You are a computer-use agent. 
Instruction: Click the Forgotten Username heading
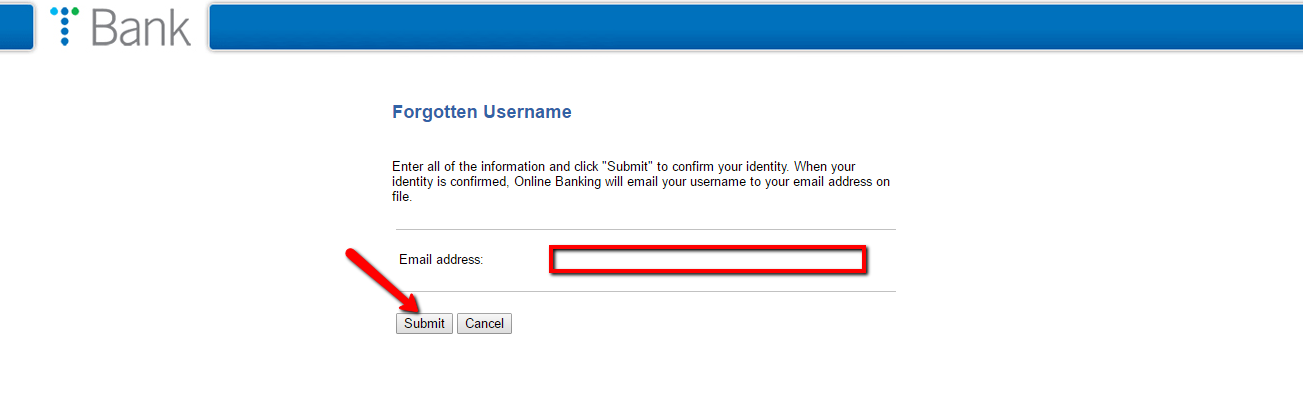482,112
